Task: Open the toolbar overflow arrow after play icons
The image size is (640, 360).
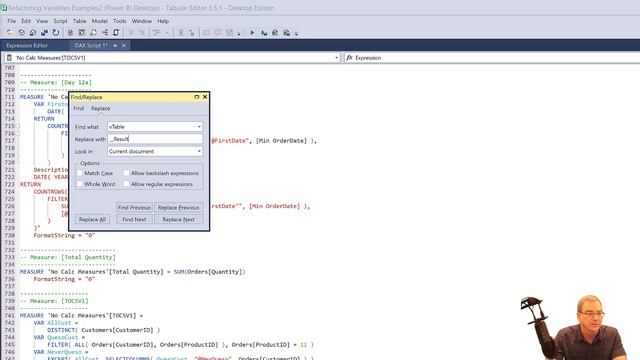Action: click(296, 33)
